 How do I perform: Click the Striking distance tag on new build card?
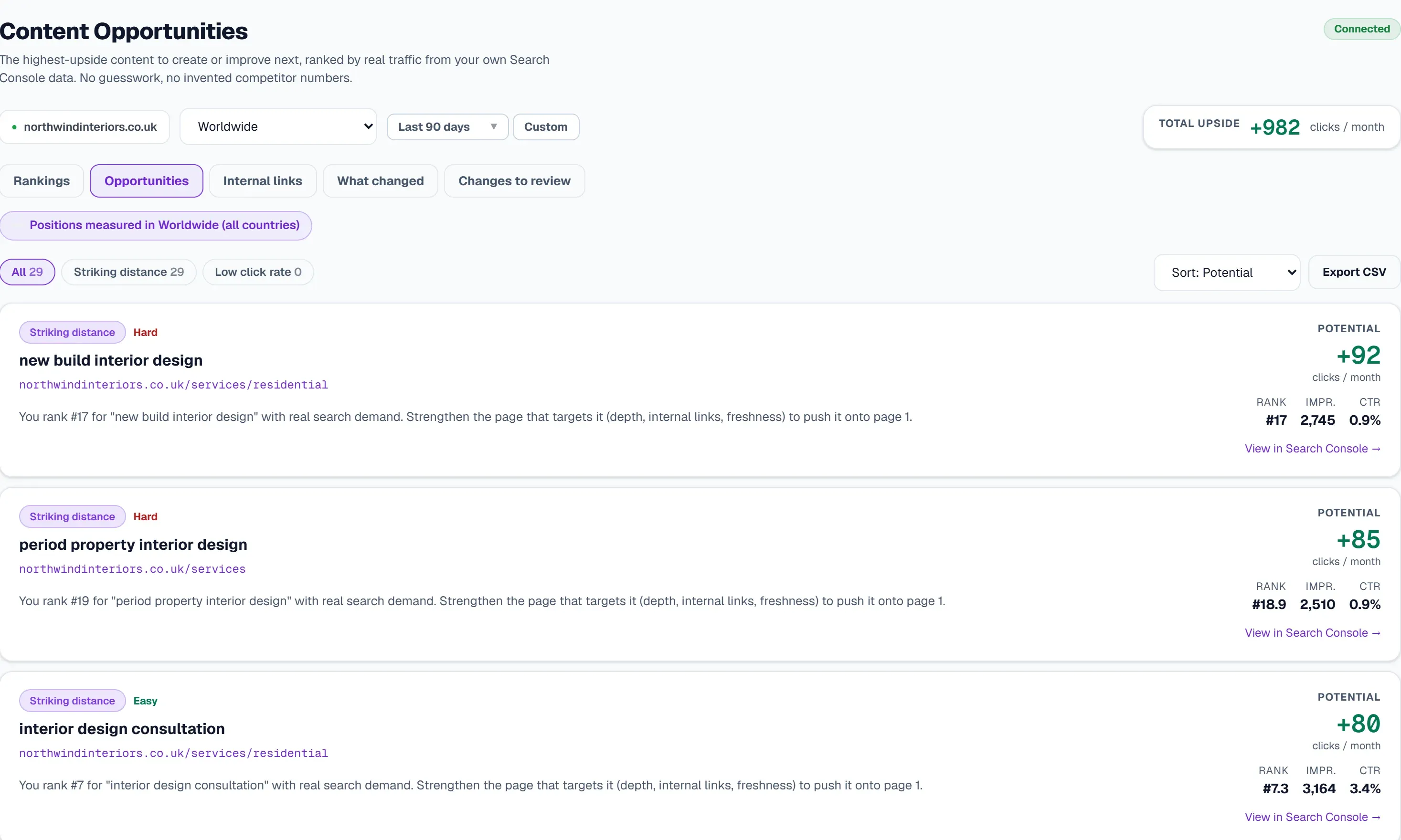72,332
